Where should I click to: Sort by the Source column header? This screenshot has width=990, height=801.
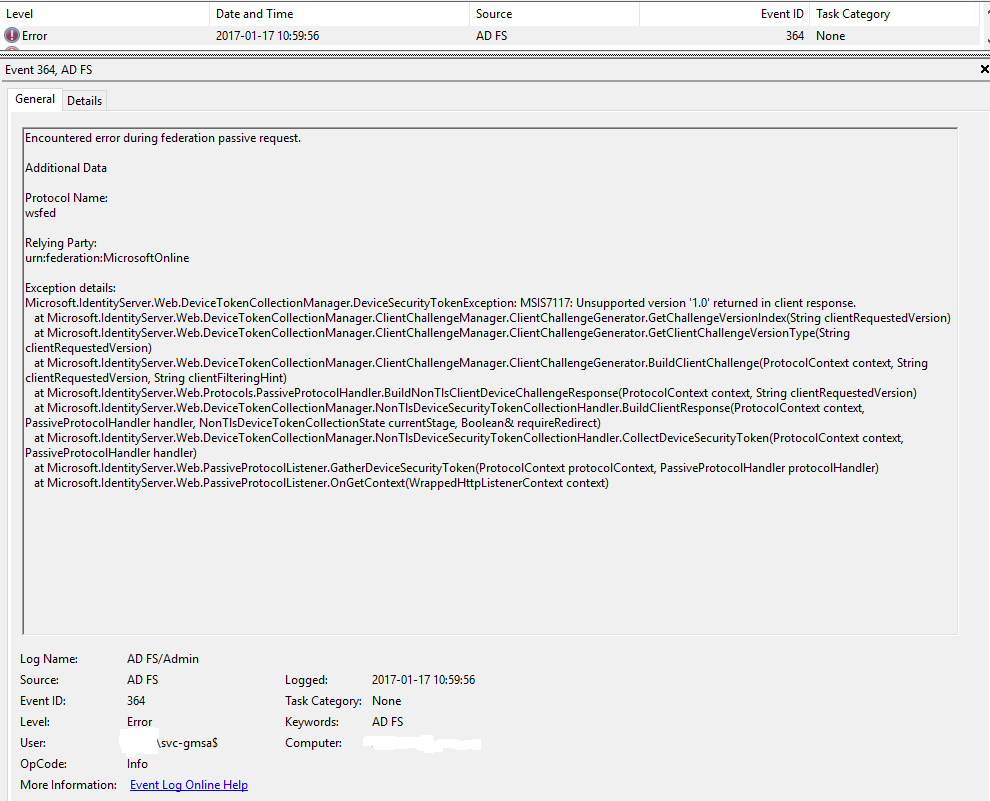554,14
